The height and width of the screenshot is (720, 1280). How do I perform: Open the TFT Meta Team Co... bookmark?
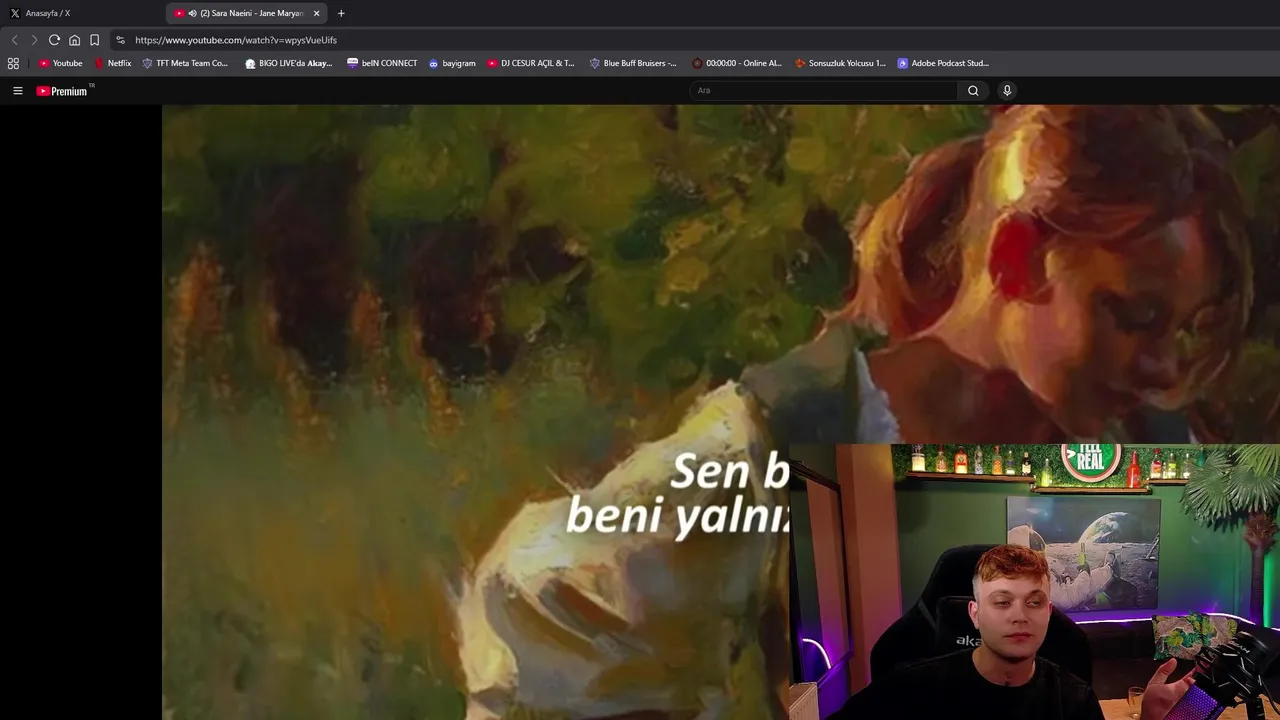pos(185,63)
